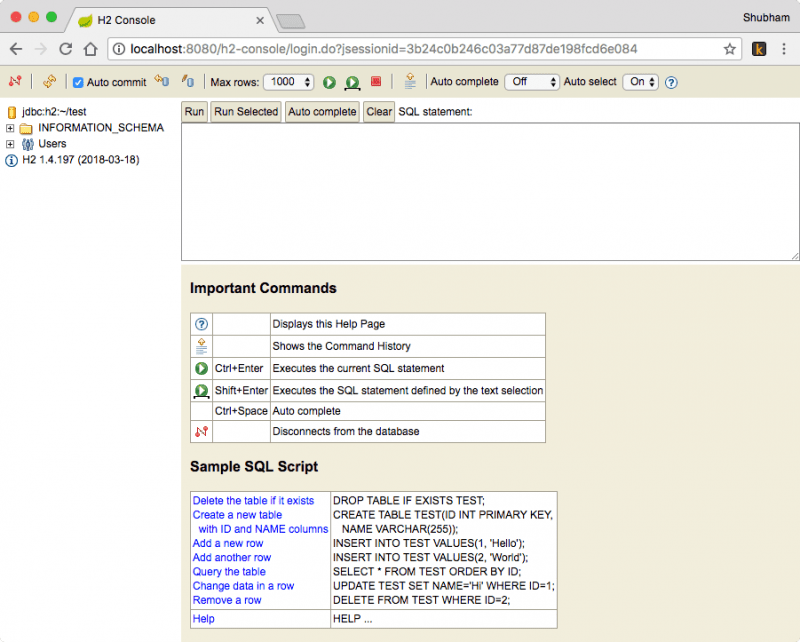Screen dimensions: 800x642
Task: Click the Disconnect icon in commands table
Action: pos(202,431)
